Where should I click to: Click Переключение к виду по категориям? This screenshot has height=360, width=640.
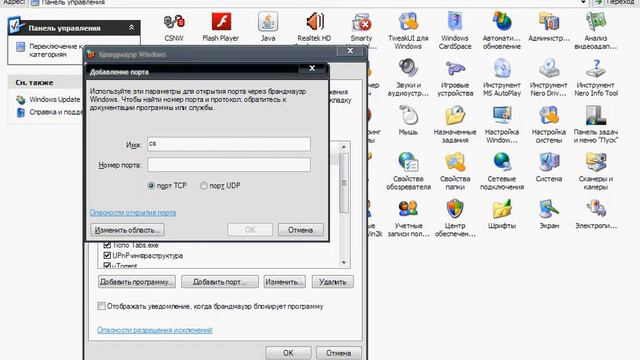pos(56,50)
